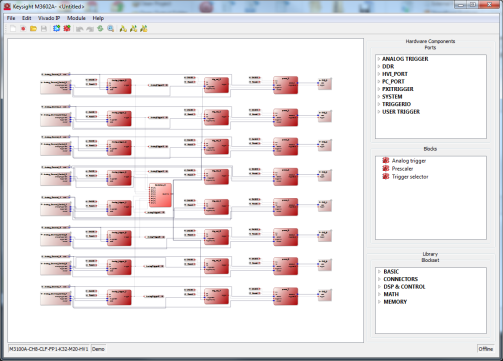
Task: Expand the CONNECTORS library node
Action: 379,279
